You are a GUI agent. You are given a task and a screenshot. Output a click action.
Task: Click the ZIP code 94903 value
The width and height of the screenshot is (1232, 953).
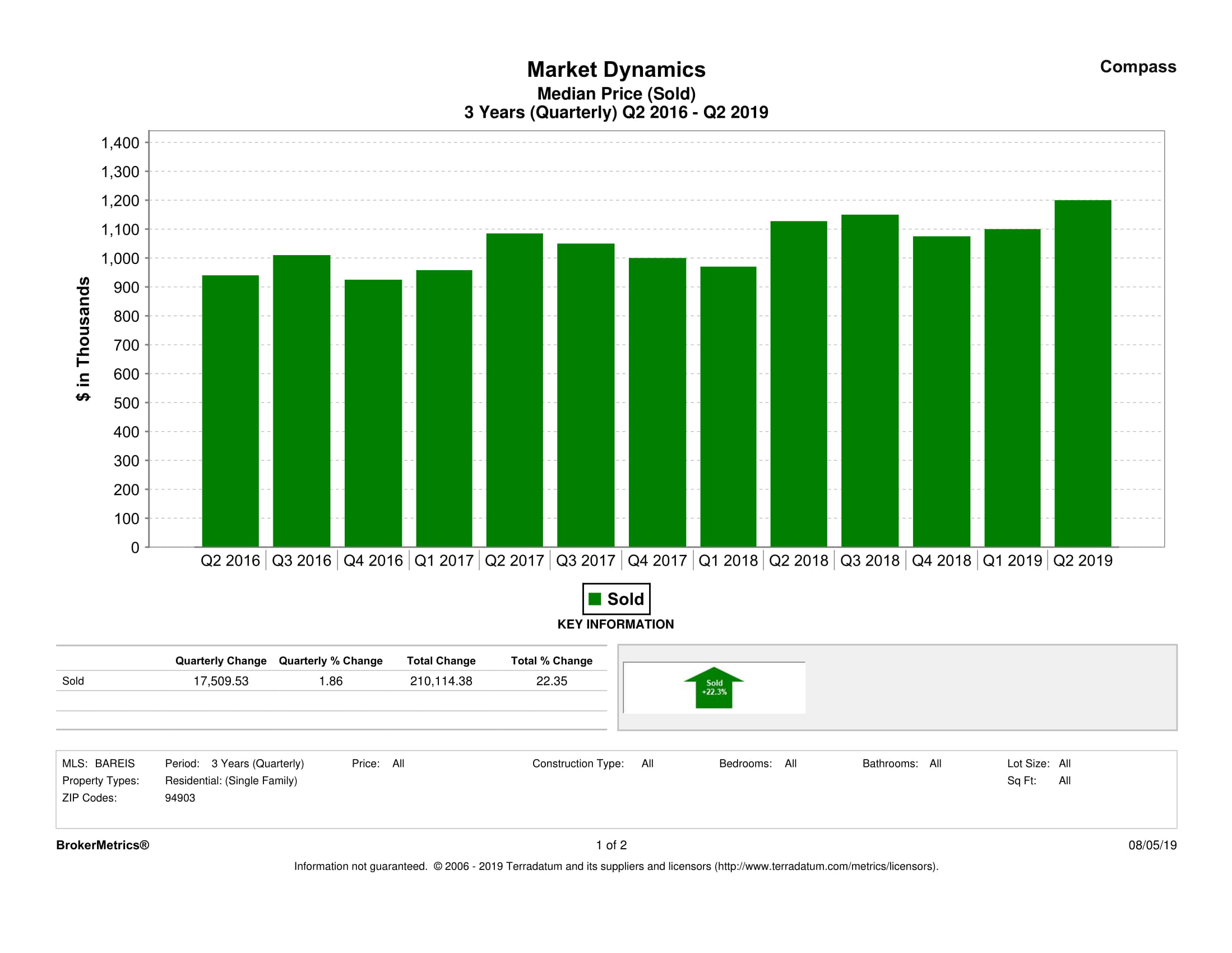(x=180, y=798)
